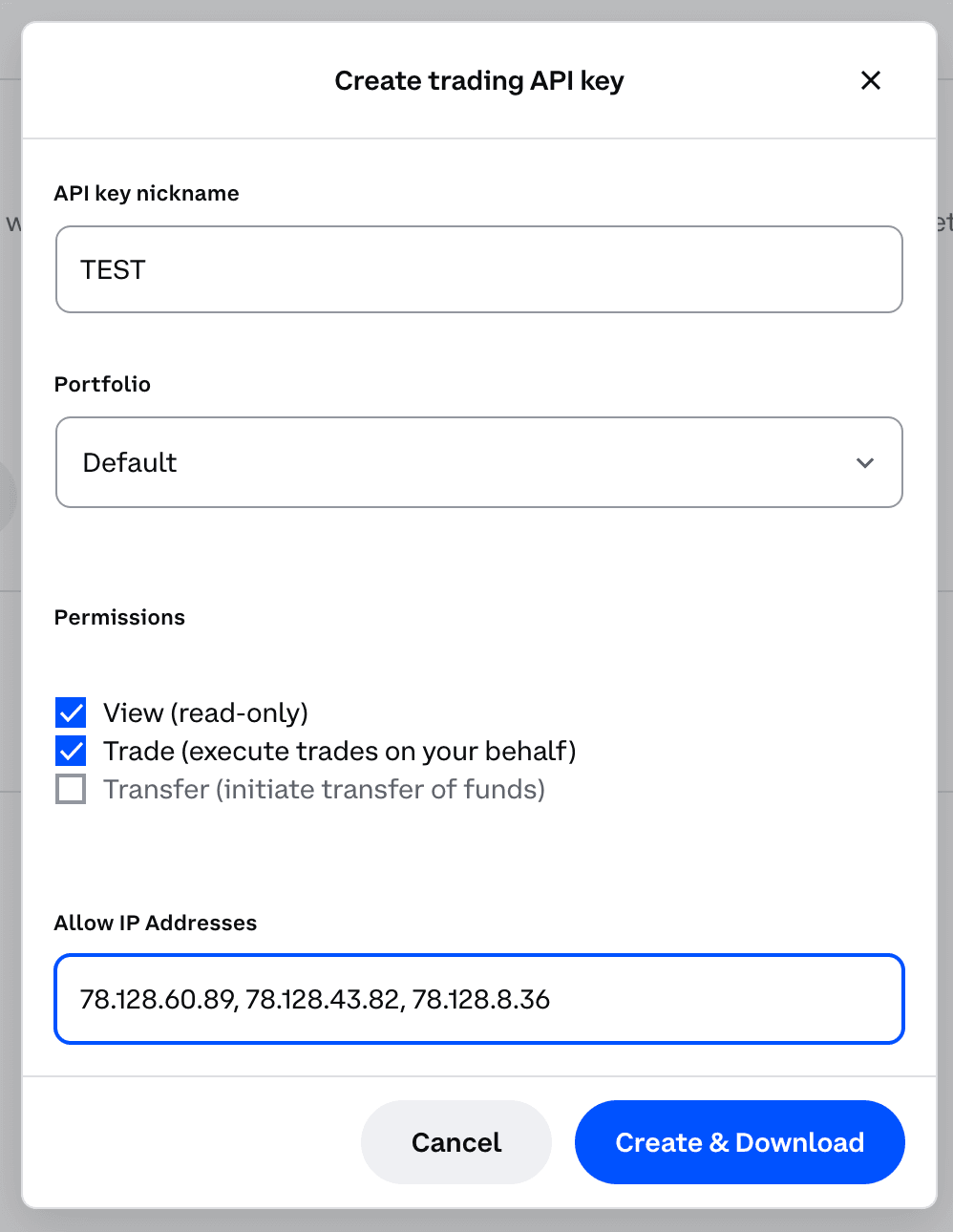Enable the Transfer permission checkbox

(x=71, y=789)
